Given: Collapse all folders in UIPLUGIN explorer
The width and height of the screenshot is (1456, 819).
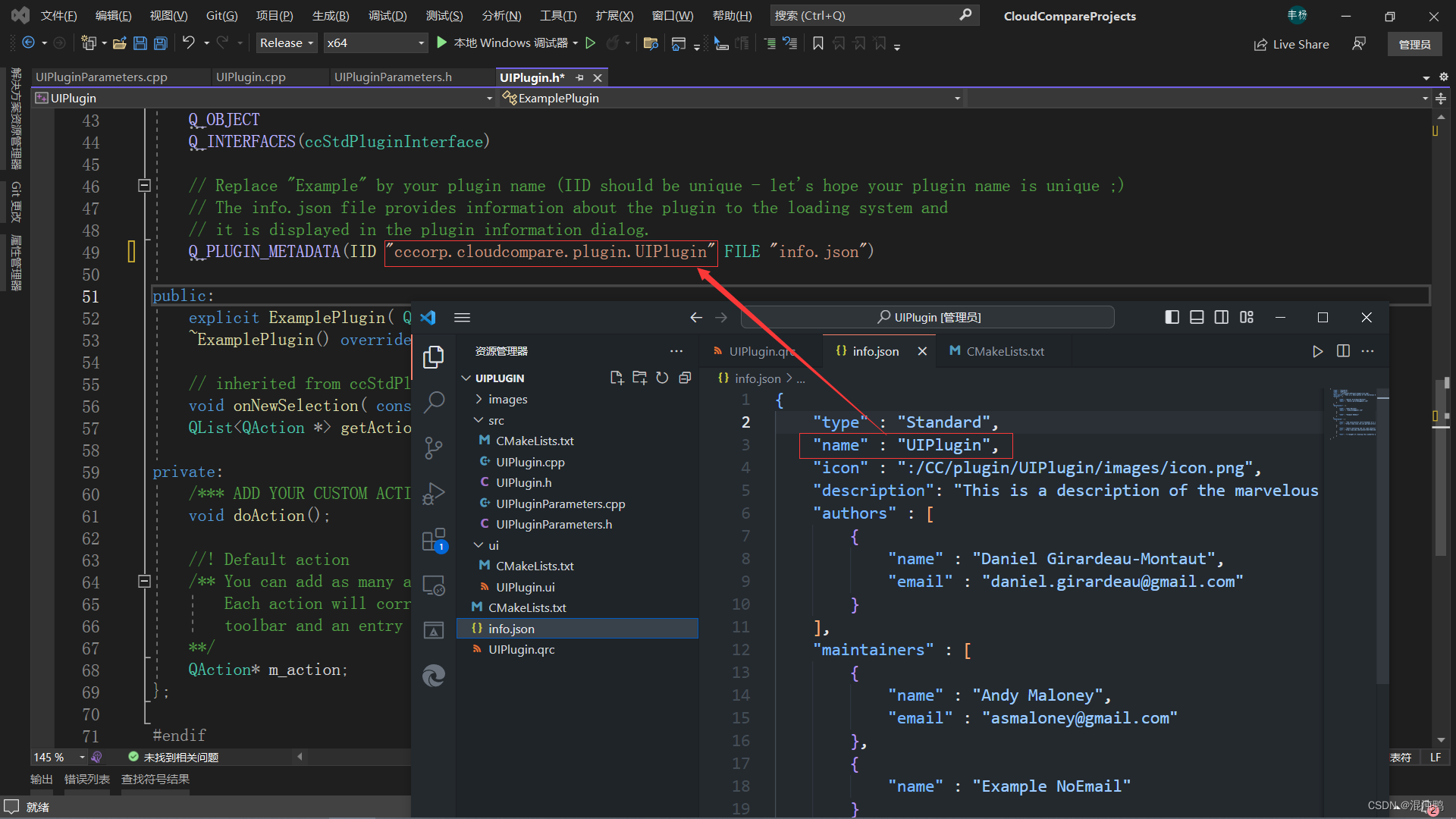Looking at the screenshot, I should click(685, 378).
